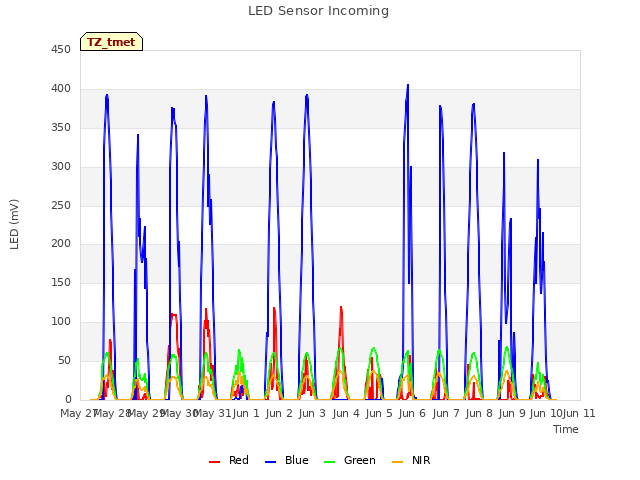Click the Jun 3 x-axis date label
The image size is (640, 480).
point(312,413)
